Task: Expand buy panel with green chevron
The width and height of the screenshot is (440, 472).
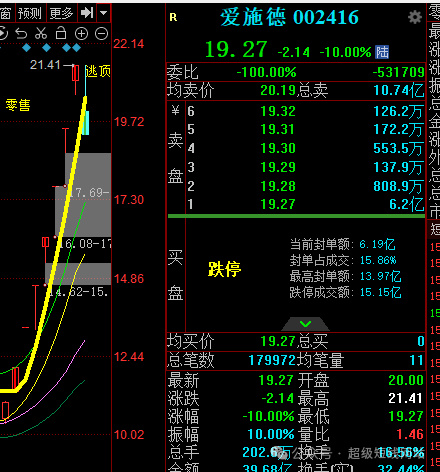Action: point(305,323)
